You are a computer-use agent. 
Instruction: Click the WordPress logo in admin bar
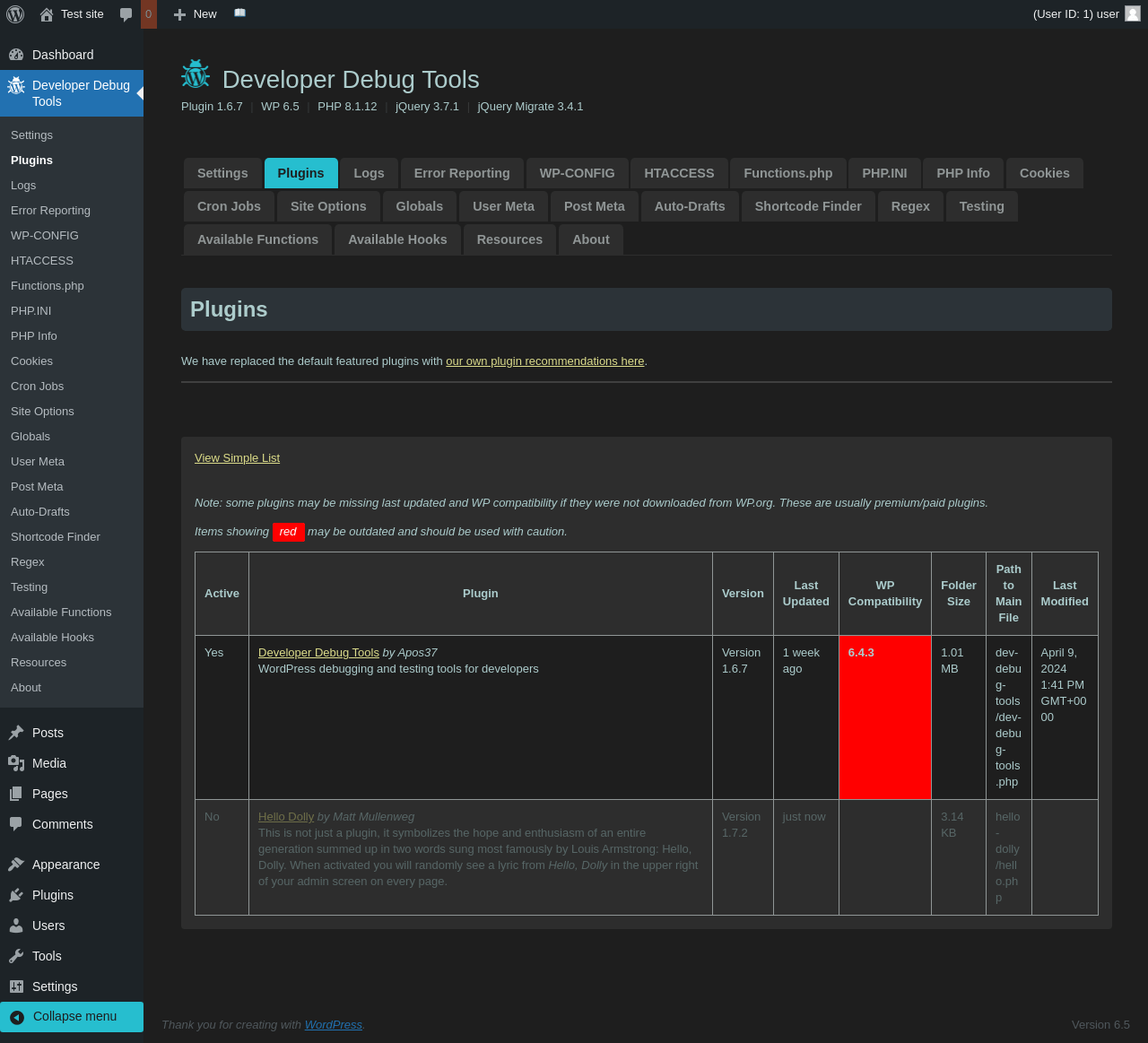click(15, 14)
